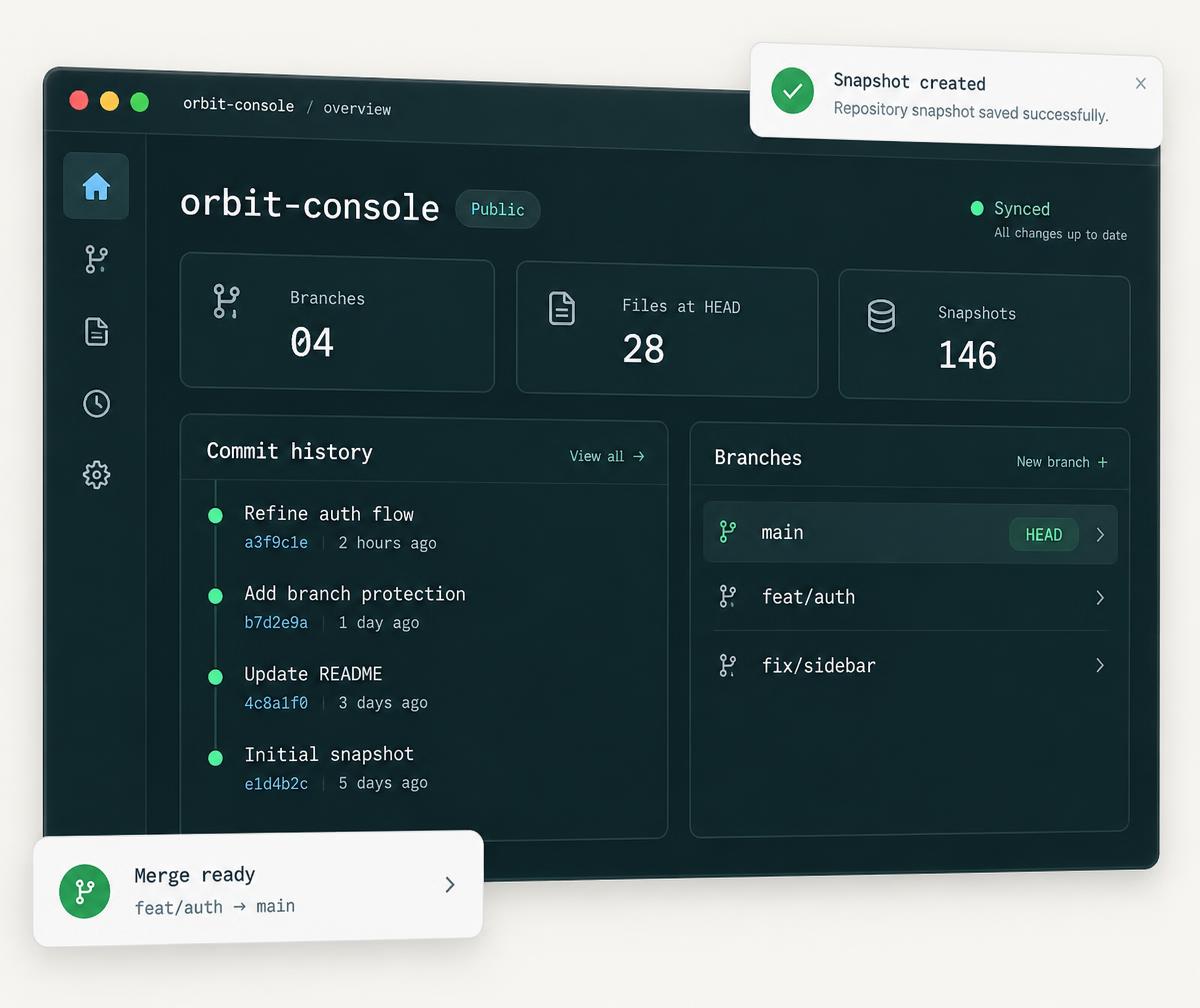Click the Snapshots count 146

[x=968, y=356]
